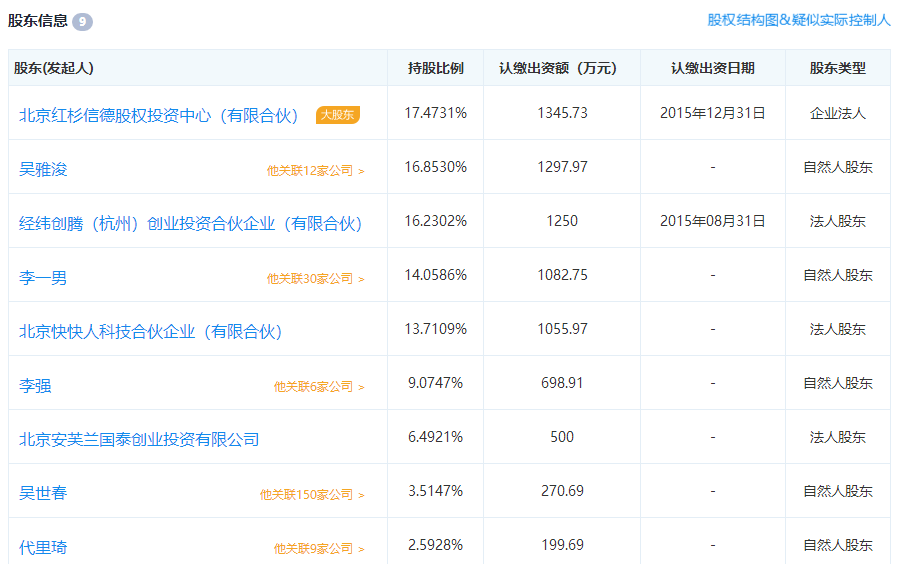Click the shareholder count badge 9
This screenshot has height=564, width=900.
click(x=83, y=21)
